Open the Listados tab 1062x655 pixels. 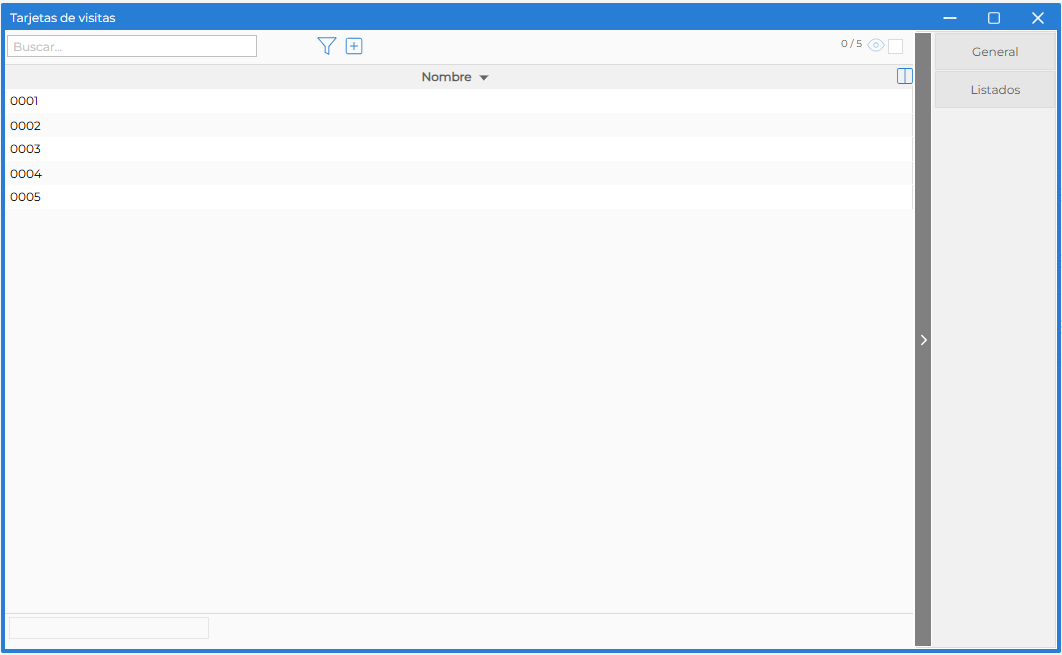click(x=994, y=89)
